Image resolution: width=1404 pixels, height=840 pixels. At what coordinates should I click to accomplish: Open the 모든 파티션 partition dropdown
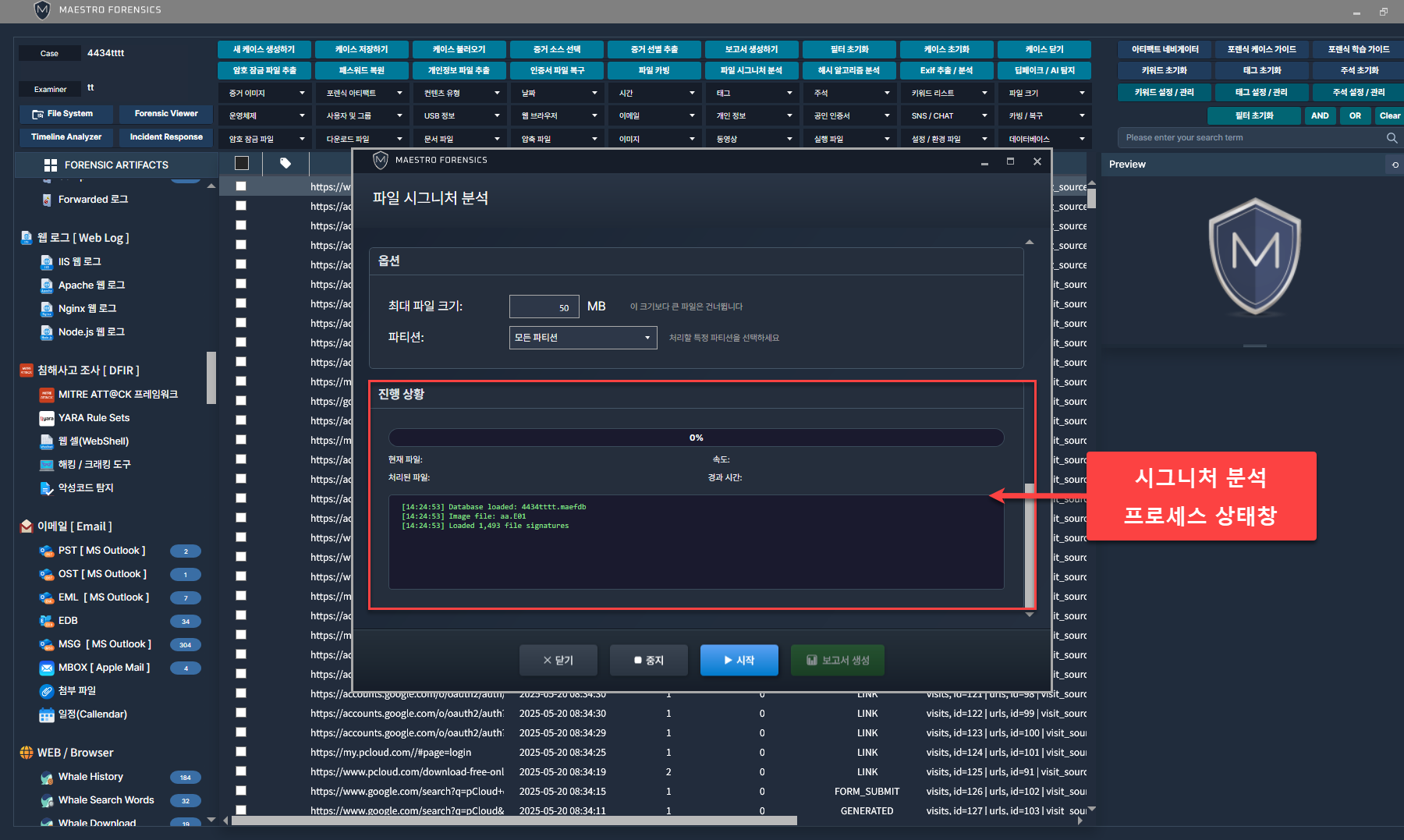(583, 338)
